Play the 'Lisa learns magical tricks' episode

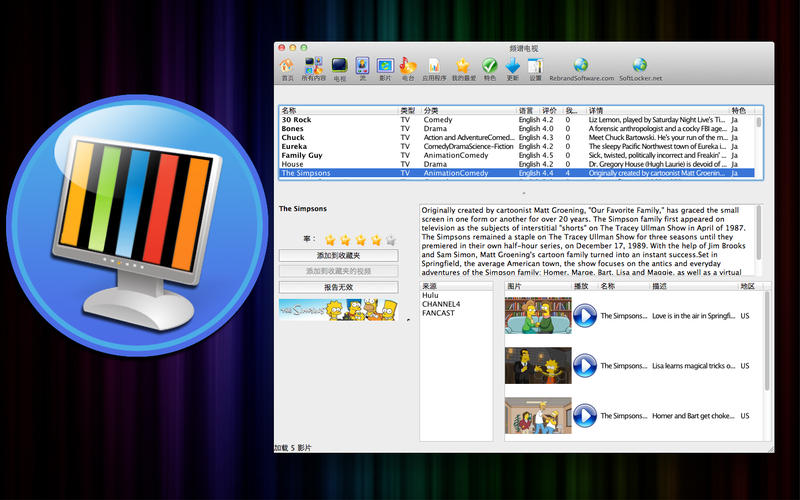coord(585,366)
